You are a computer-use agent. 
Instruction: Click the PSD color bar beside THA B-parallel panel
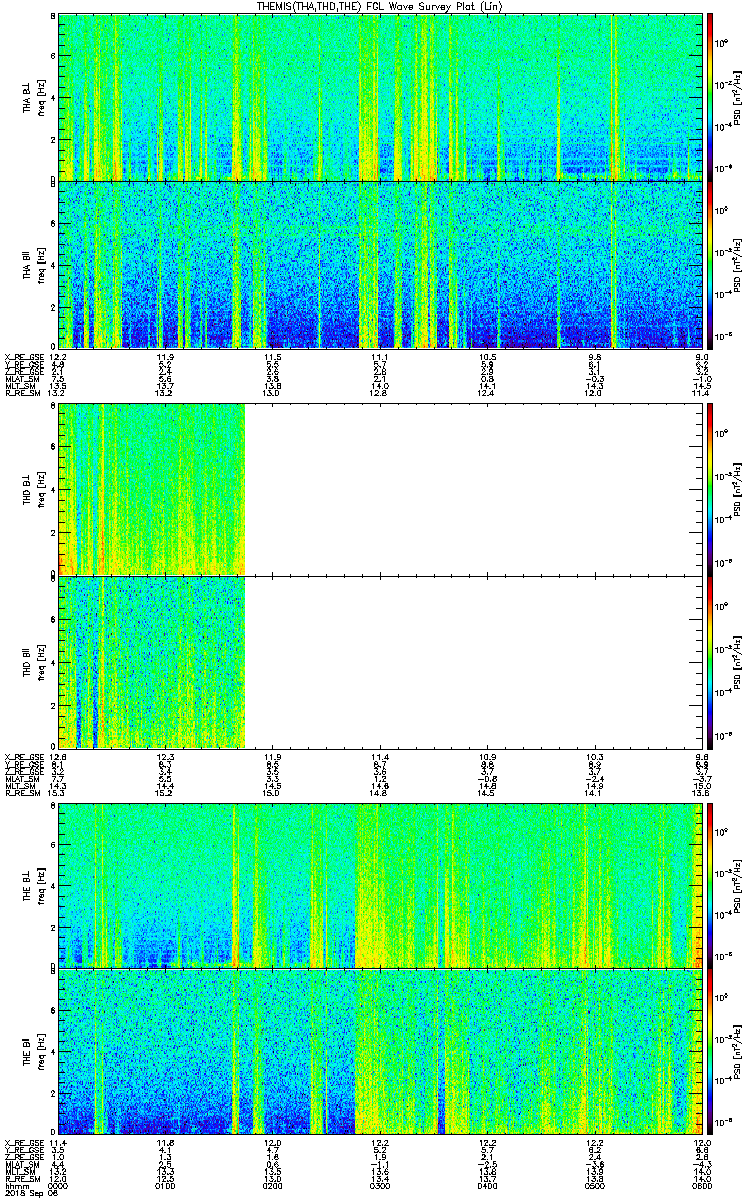[x=710, y=264]
